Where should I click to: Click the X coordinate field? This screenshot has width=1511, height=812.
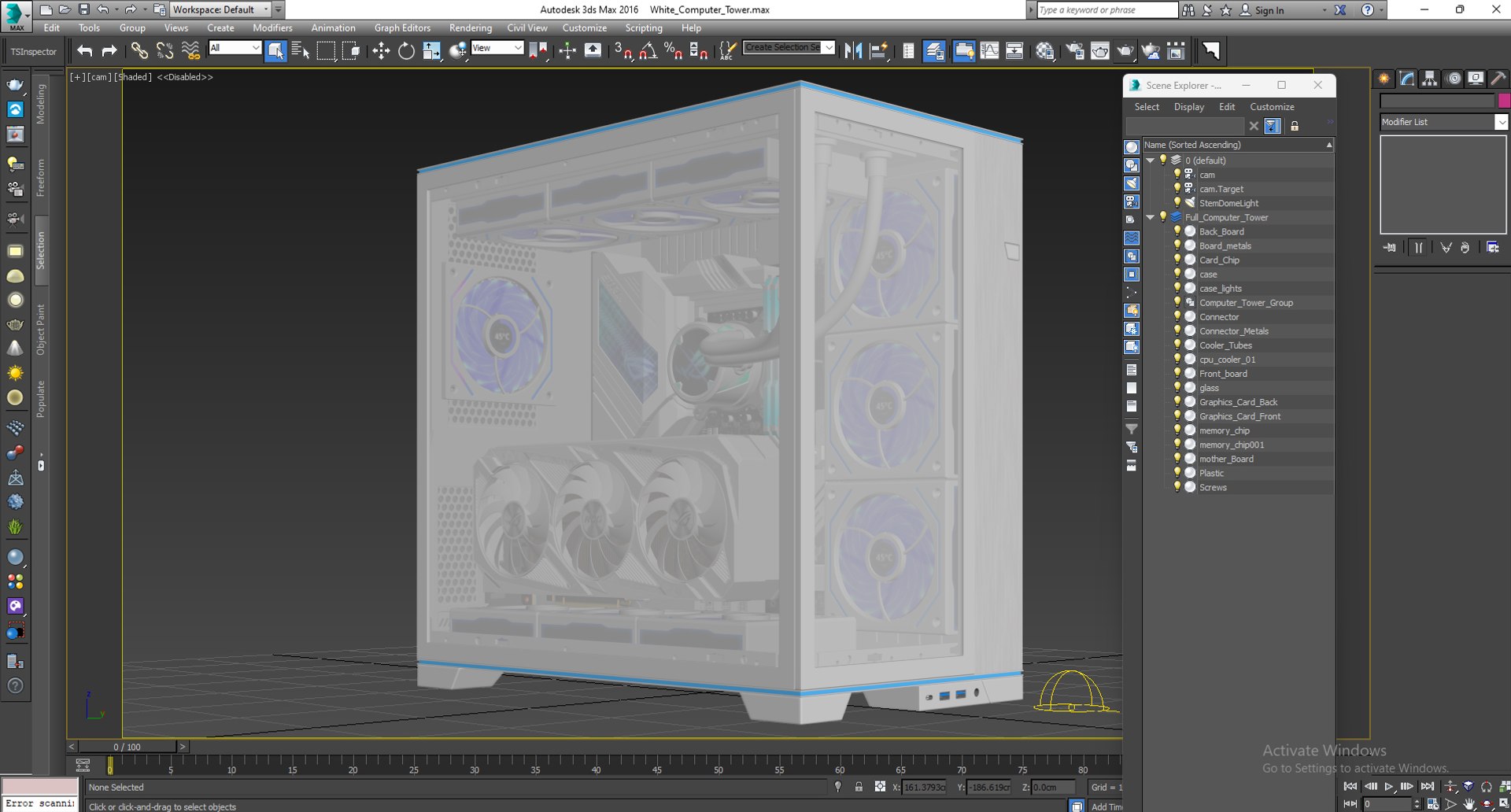tap(924, 787)
